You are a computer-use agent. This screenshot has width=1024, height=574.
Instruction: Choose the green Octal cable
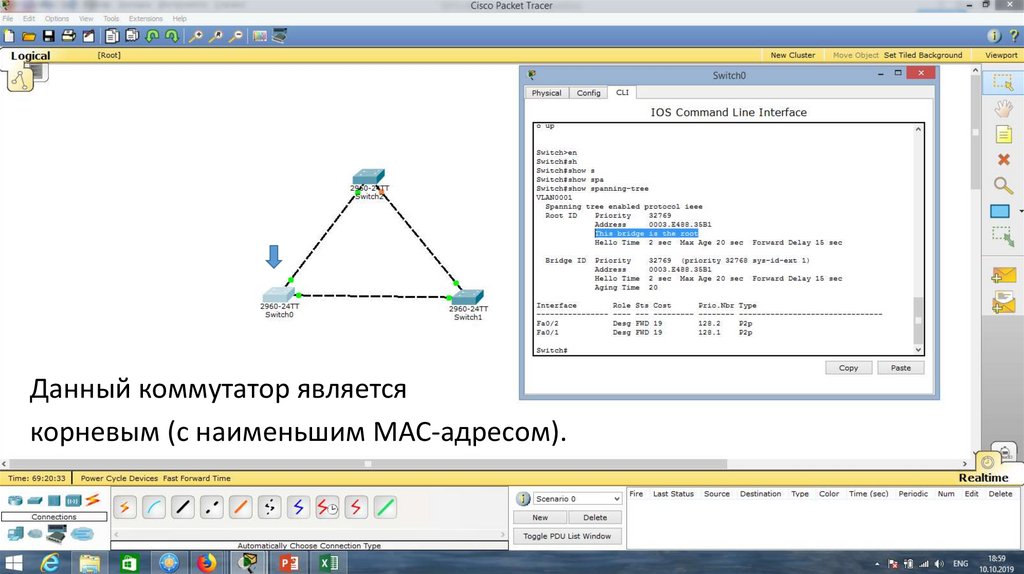click(x=385, y=507)
